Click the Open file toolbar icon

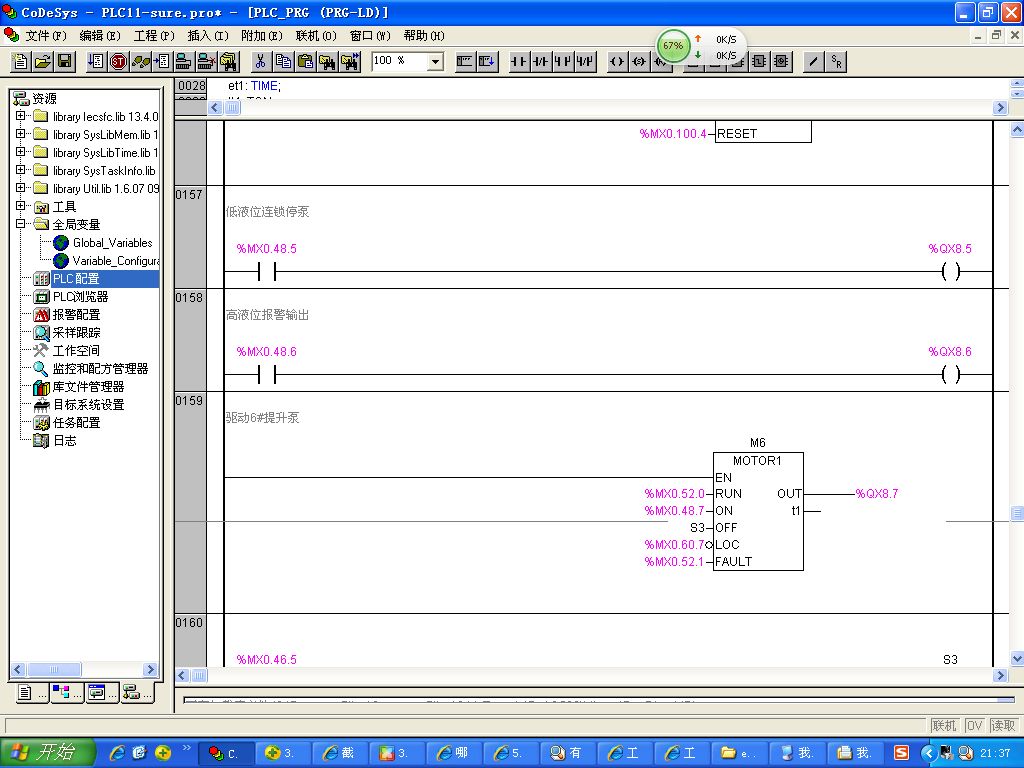tap(42, 62)
